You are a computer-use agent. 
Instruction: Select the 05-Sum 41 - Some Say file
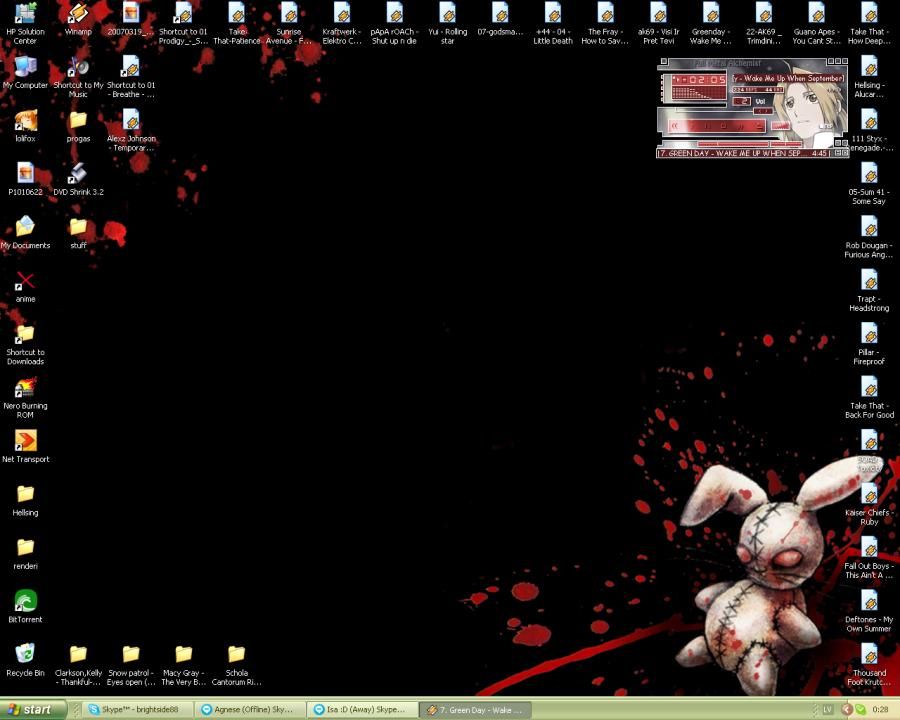click(869, 184)
